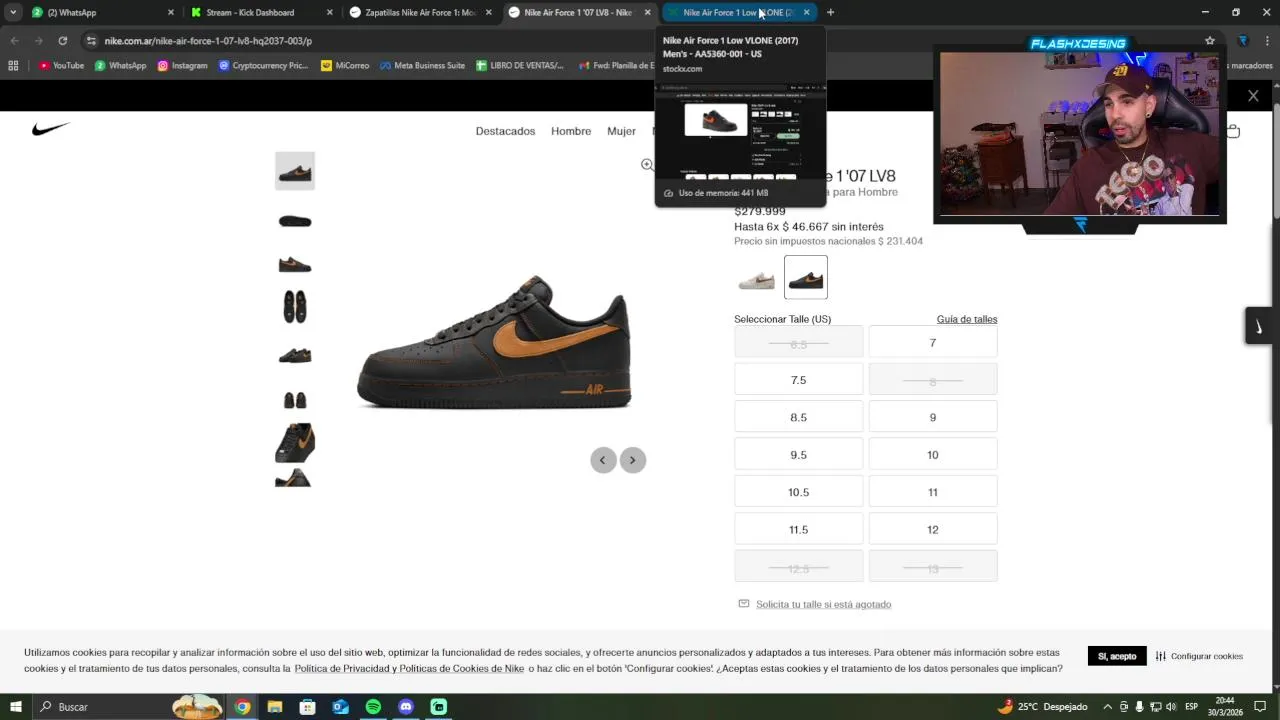Switch to the Zapatillas Nike Air Force 1 tab

[x=420, y=12]
